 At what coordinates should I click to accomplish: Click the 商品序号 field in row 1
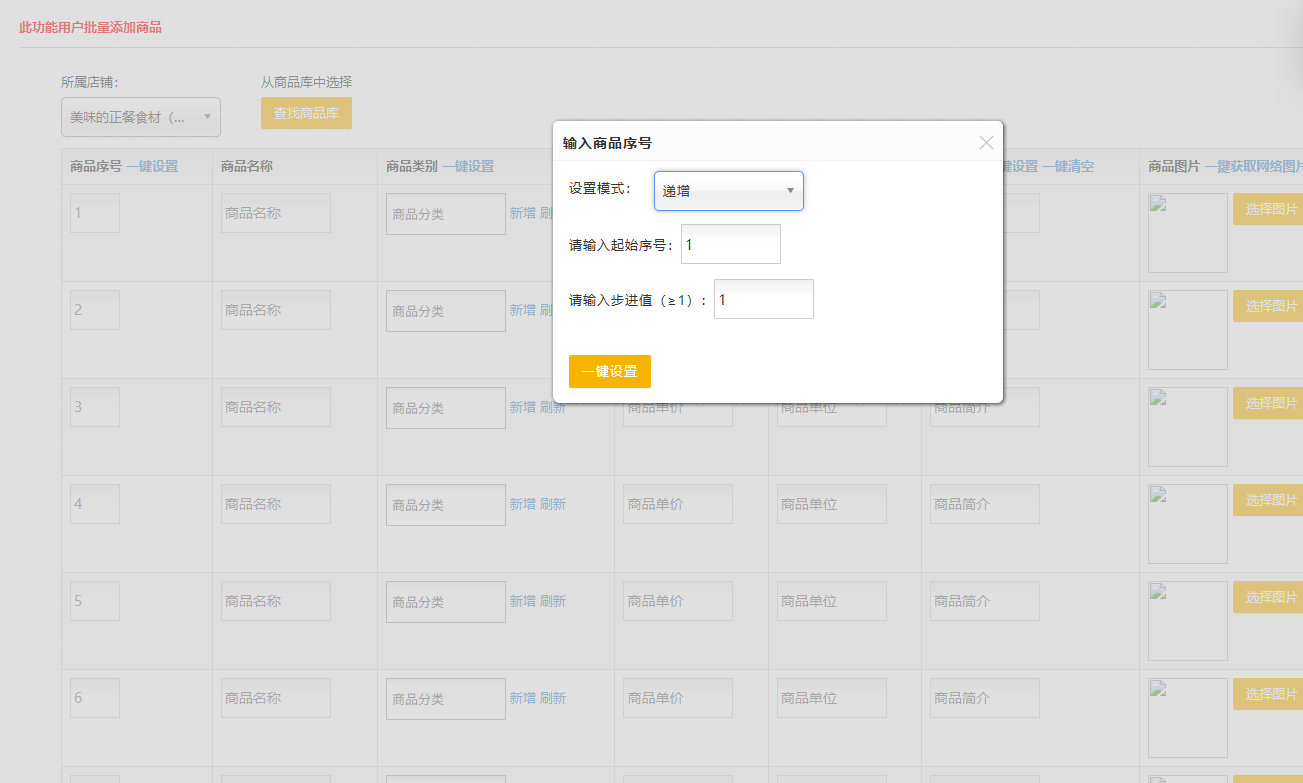(x=95, y=213)
